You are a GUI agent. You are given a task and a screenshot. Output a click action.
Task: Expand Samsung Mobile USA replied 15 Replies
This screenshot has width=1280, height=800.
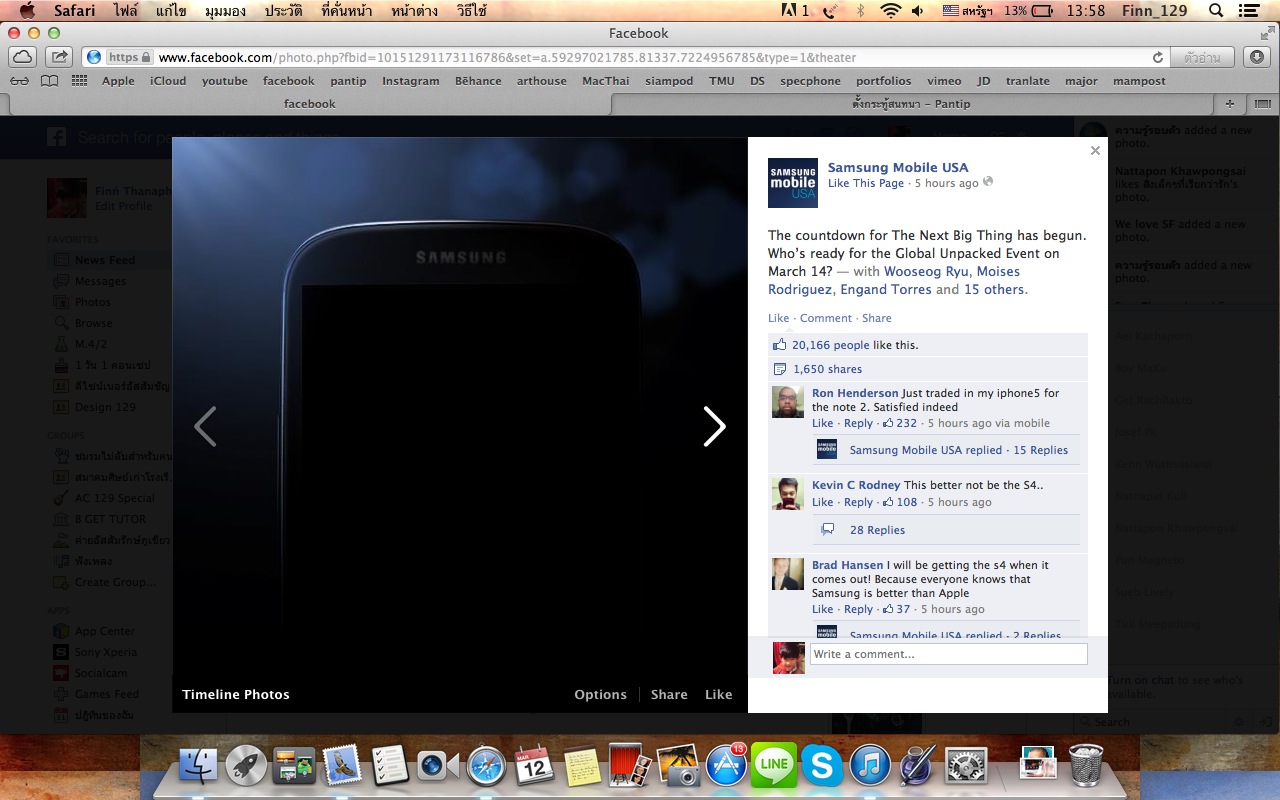(x=958, y=450)
